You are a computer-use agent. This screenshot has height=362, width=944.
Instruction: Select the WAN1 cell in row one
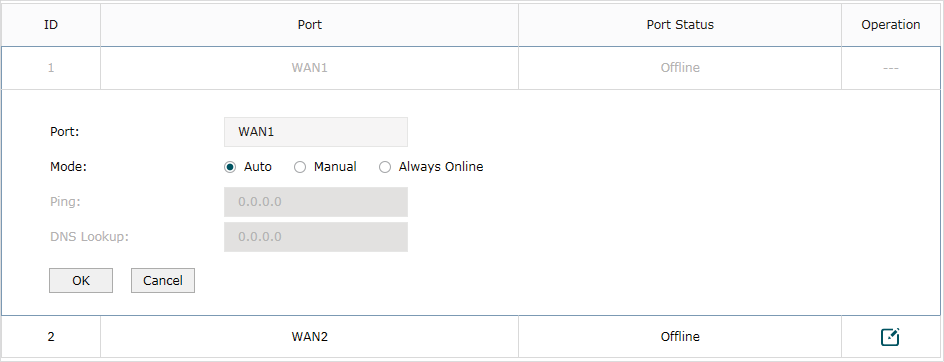click(x=309, y=67)
